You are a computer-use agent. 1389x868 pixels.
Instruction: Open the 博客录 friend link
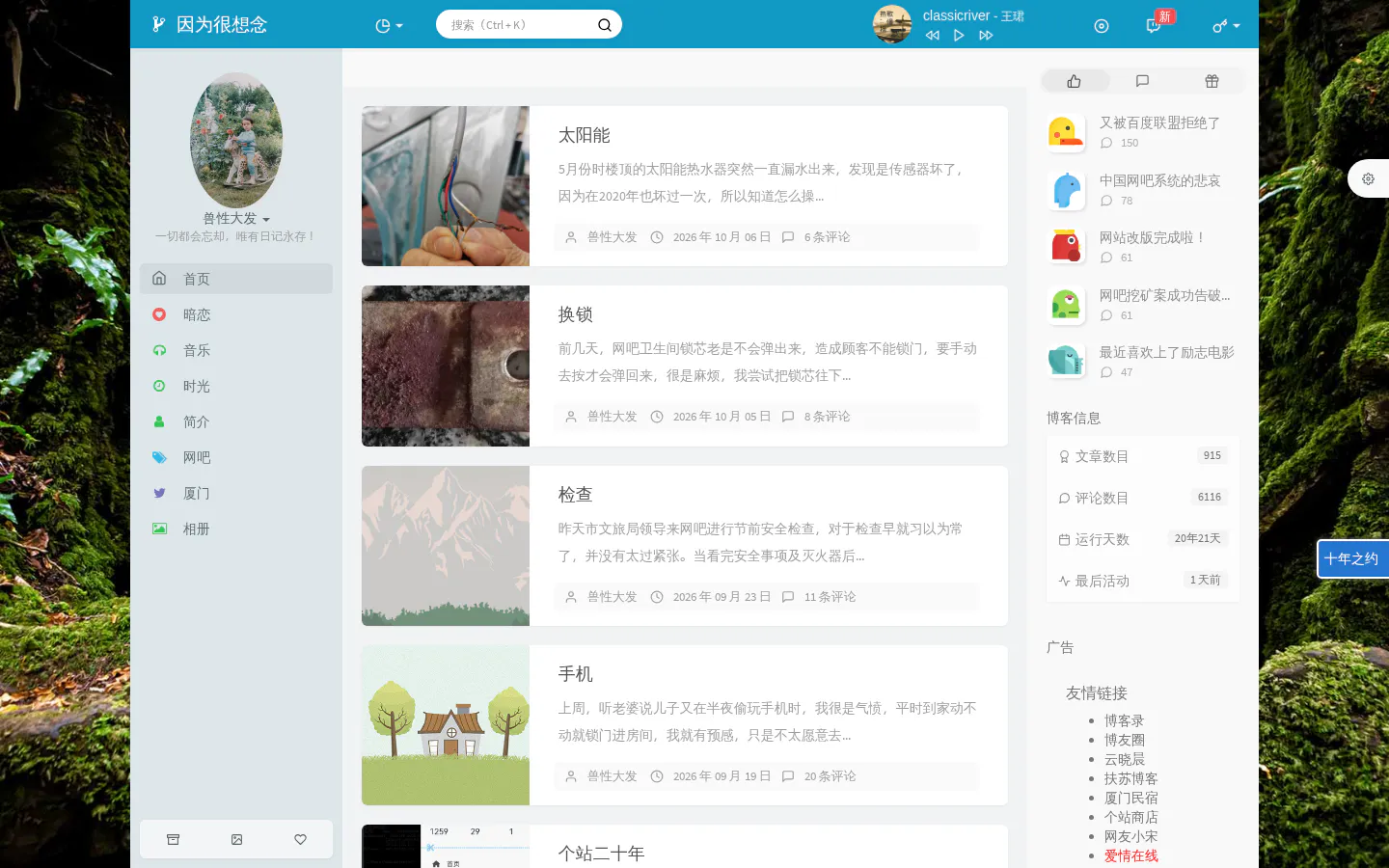1125,720
